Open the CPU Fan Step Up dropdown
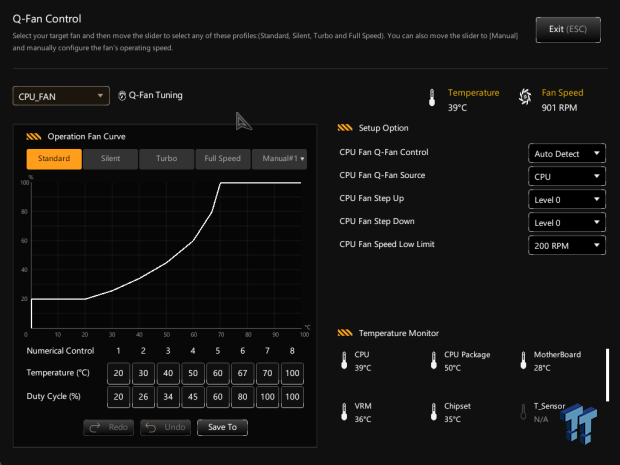 [x=567, y=199]
